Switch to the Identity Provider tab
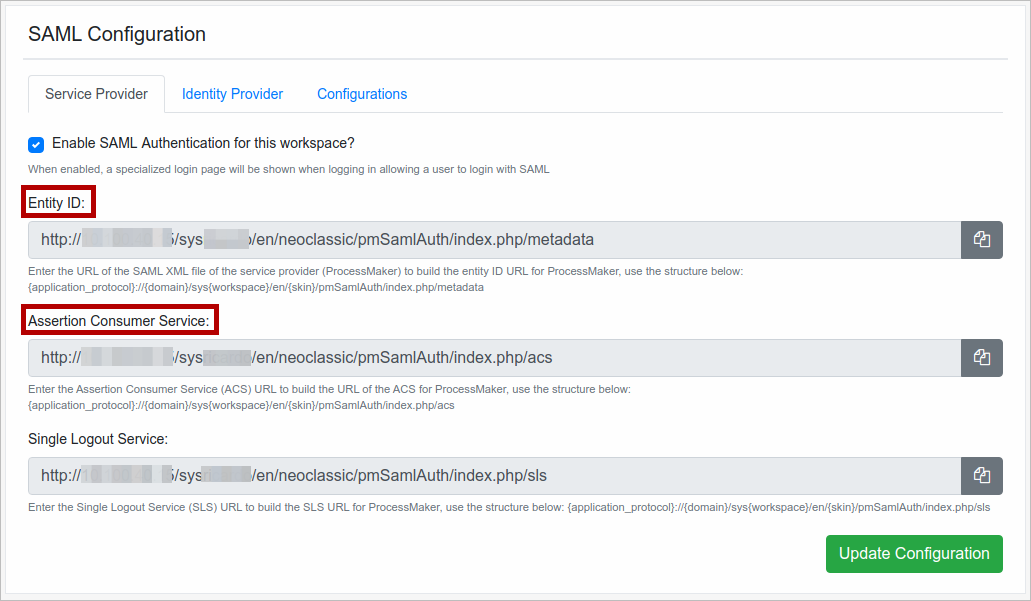Viewport: 1031px width, 601px height. pos(232,94)
